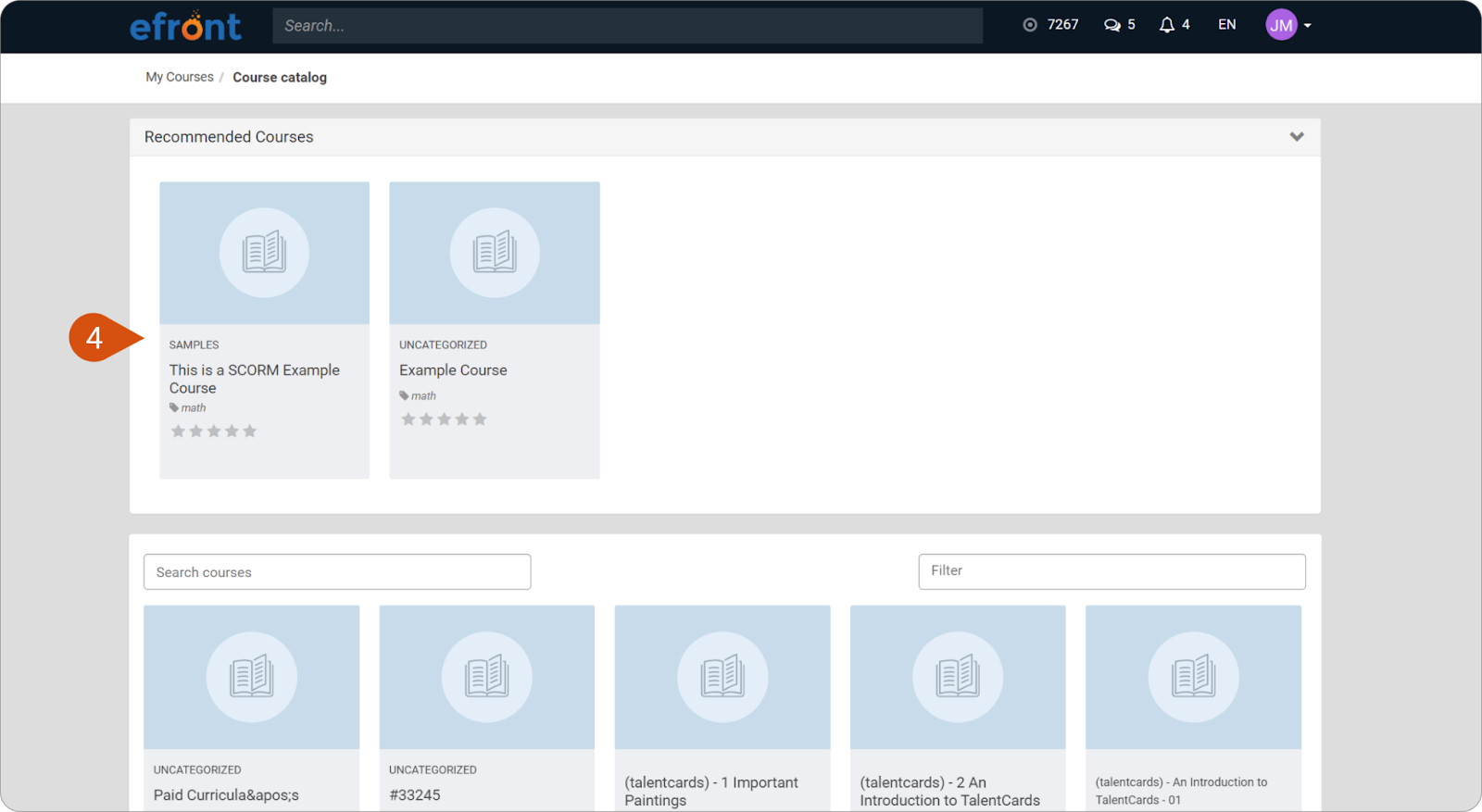1482x812 pixels.
Task: Open the user menu caret
Action: (1308, 26)
